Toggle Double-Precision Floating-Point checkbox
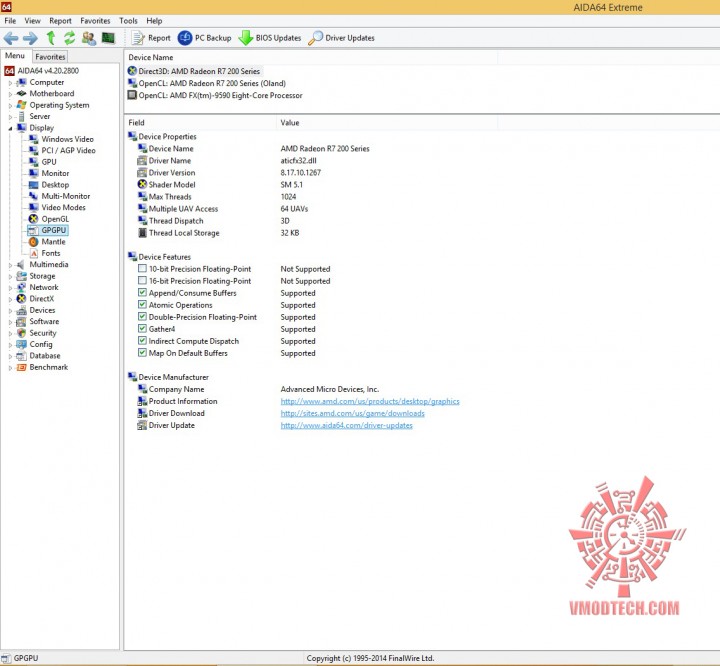This screenshot has height=666, width=720. pos(142,317)
